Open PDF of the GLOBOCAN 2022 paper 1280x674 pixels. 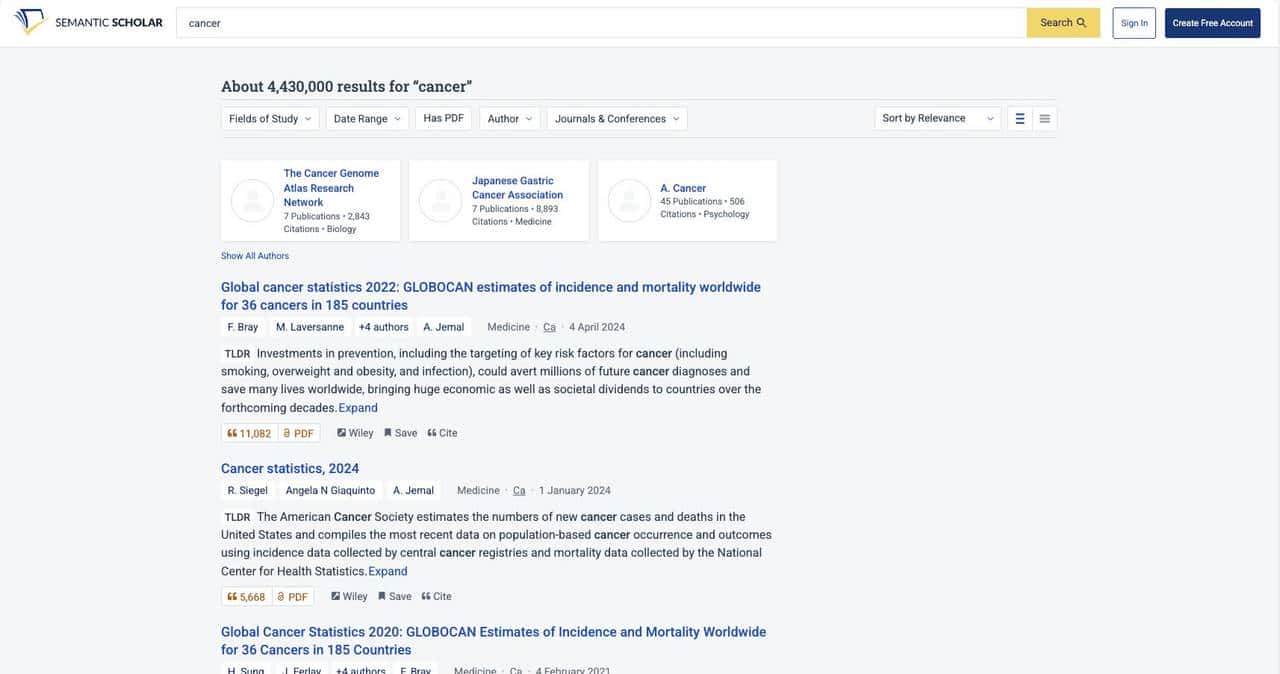coord(298,433)
